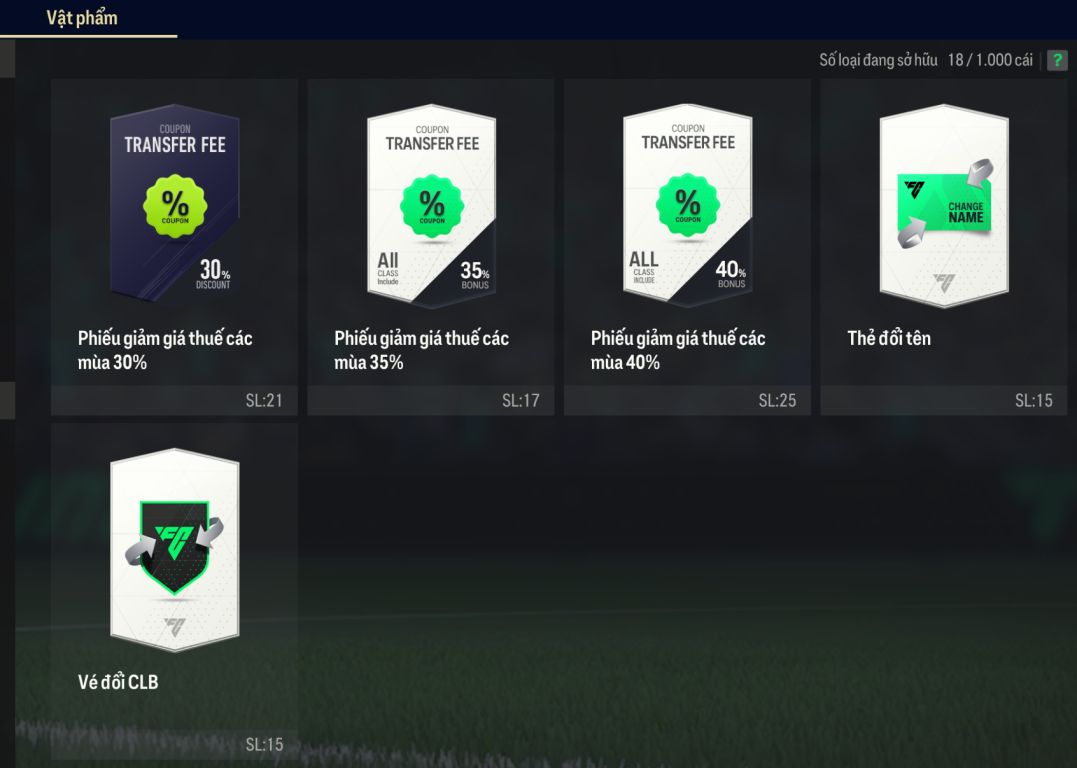1077x768 pixels.
Task: Click the SL:17 quantity bar
Action: click(x=431, y=400)
